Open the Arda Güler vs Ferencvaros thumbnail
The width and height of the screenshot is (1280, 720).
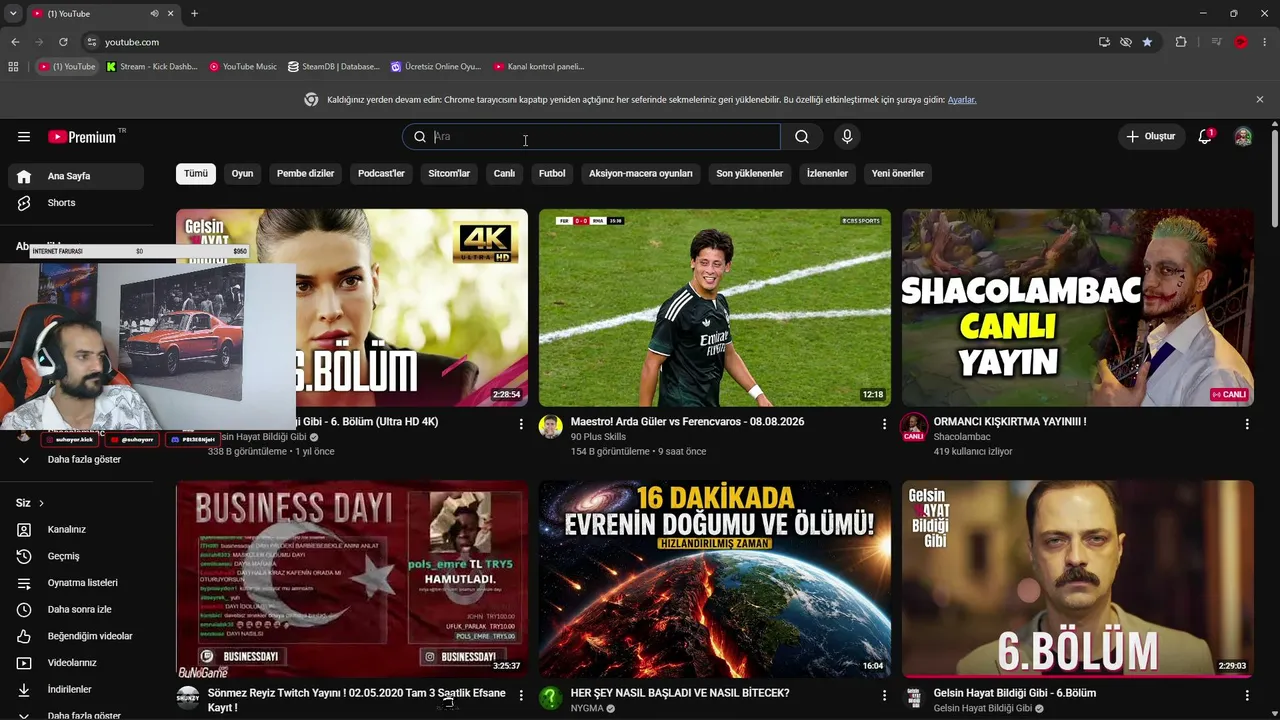(715, 308)
